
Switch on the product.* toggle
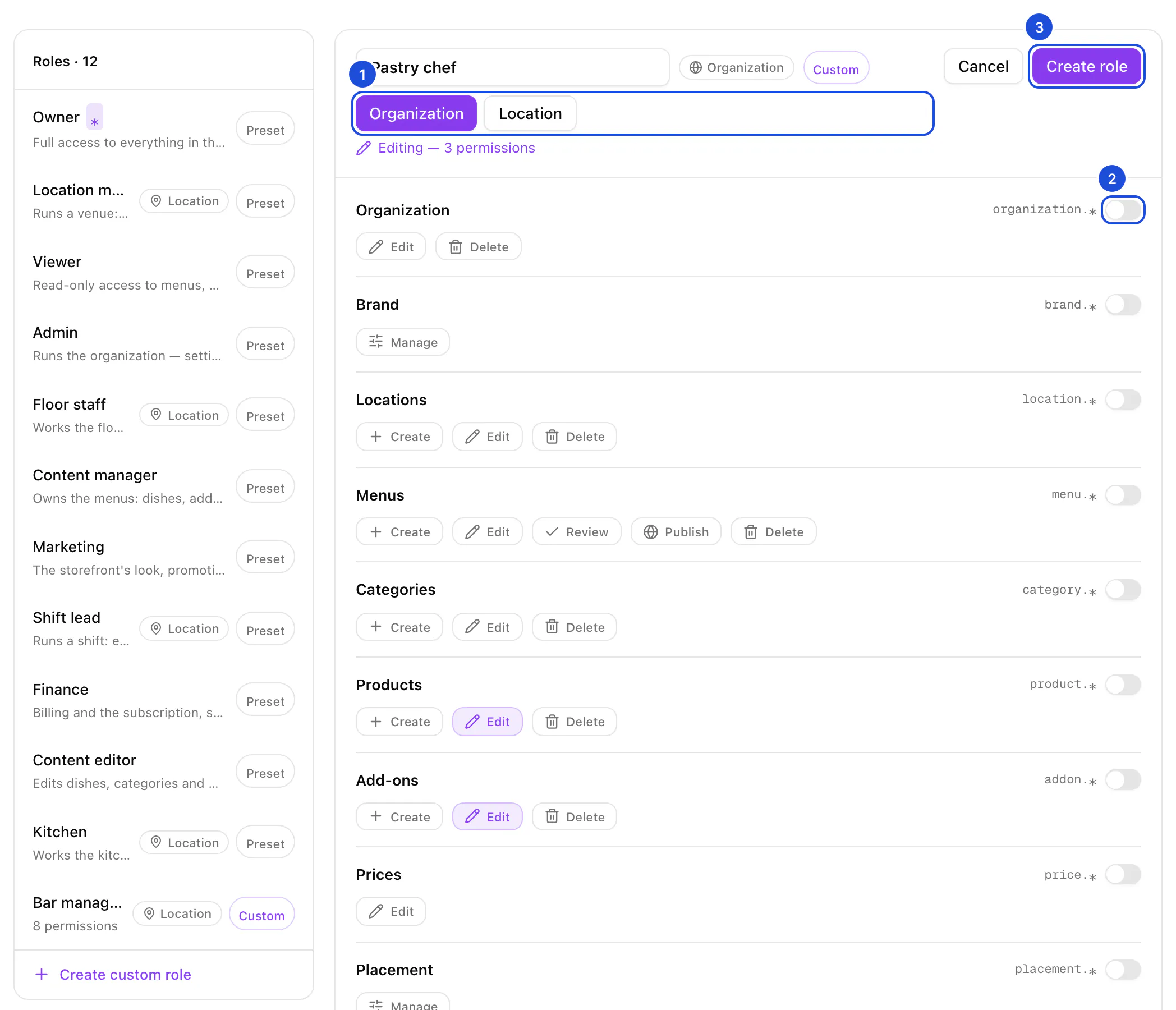1123,685
